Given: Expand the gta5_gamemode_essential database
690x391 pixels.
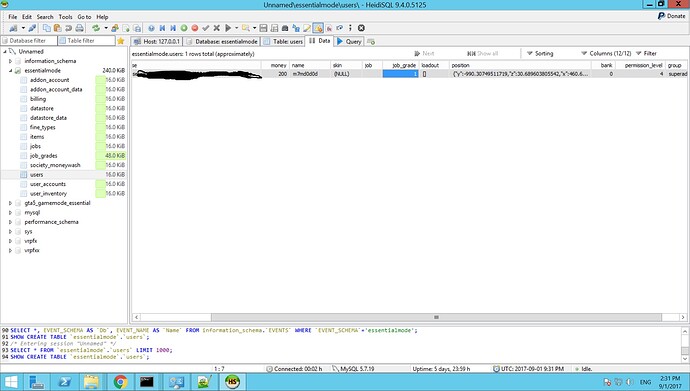Looking at the screenshot, I should click(x=11, y=203).
